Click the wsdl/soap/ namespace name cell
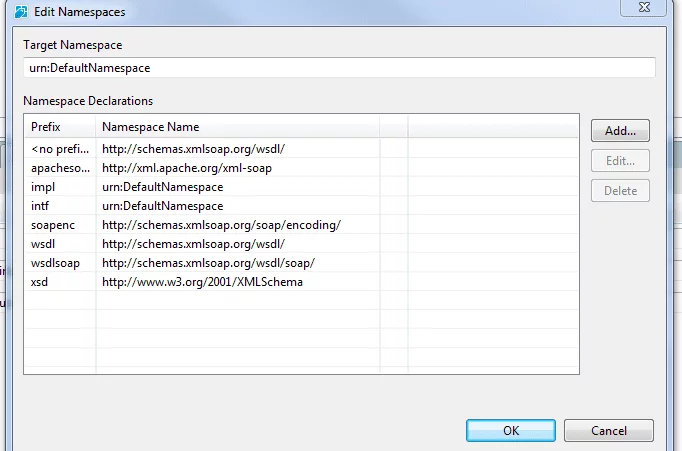 pos(208,263)
